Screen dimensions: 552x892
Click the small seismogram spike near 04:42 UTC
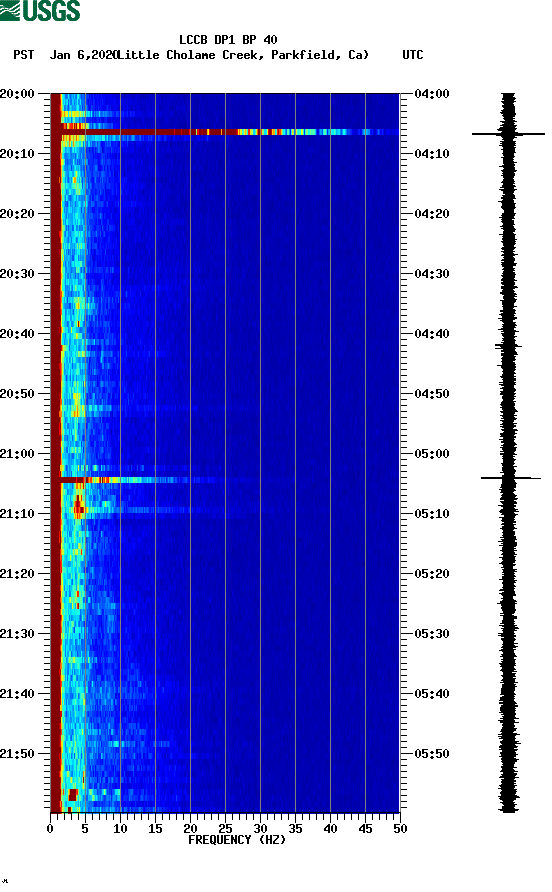[508, 345]
